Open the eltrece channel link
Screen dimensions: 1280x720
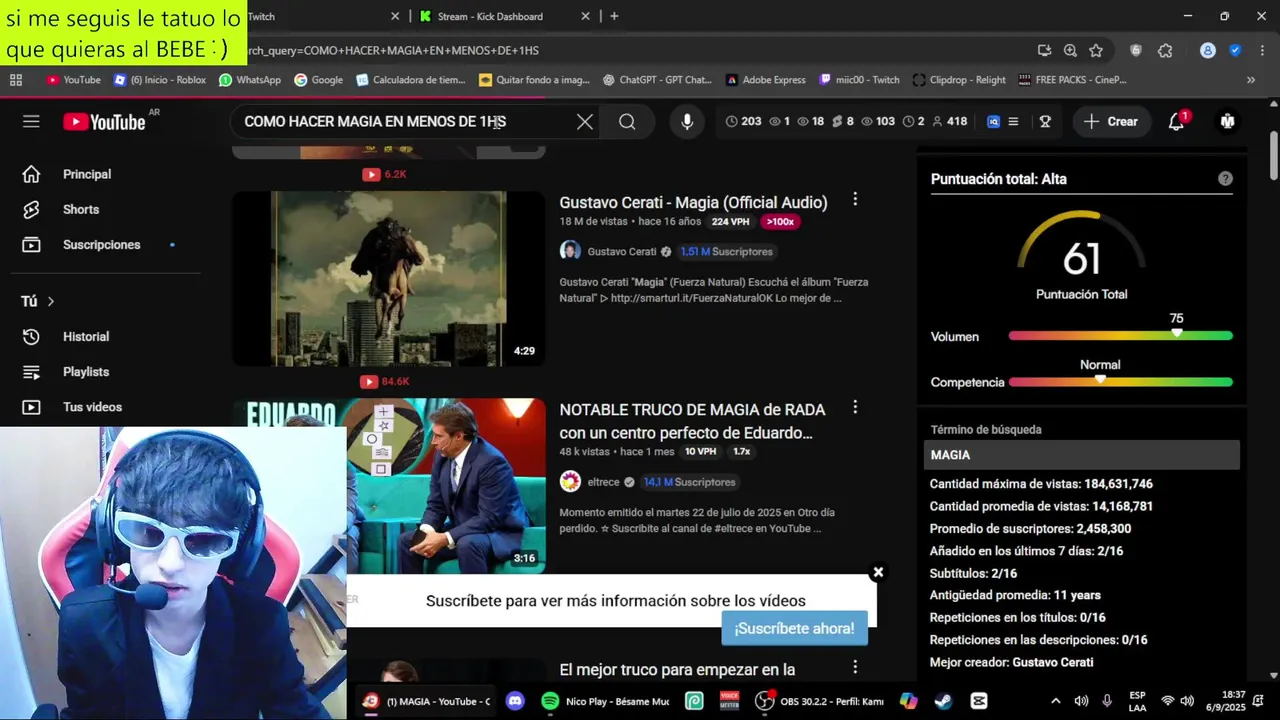coord(603,482)
